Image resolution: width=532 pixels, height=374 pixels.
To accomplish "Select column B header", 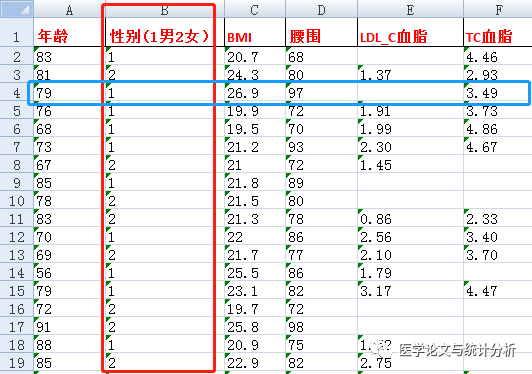I will 165,10.
